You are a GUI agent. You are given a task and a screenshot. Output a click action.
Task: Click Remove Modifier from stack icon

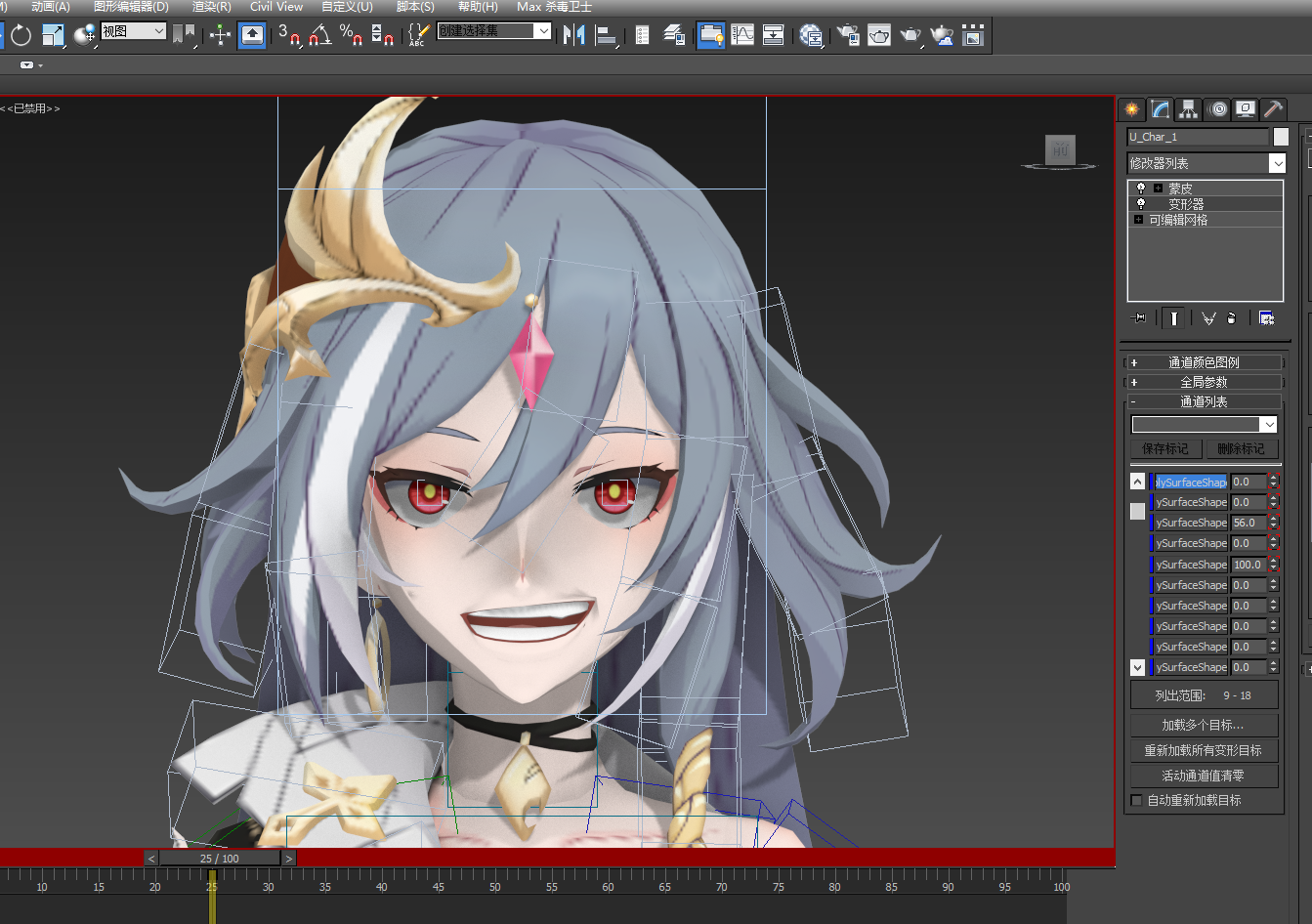pyautogui.click(x=1232, y=318)
